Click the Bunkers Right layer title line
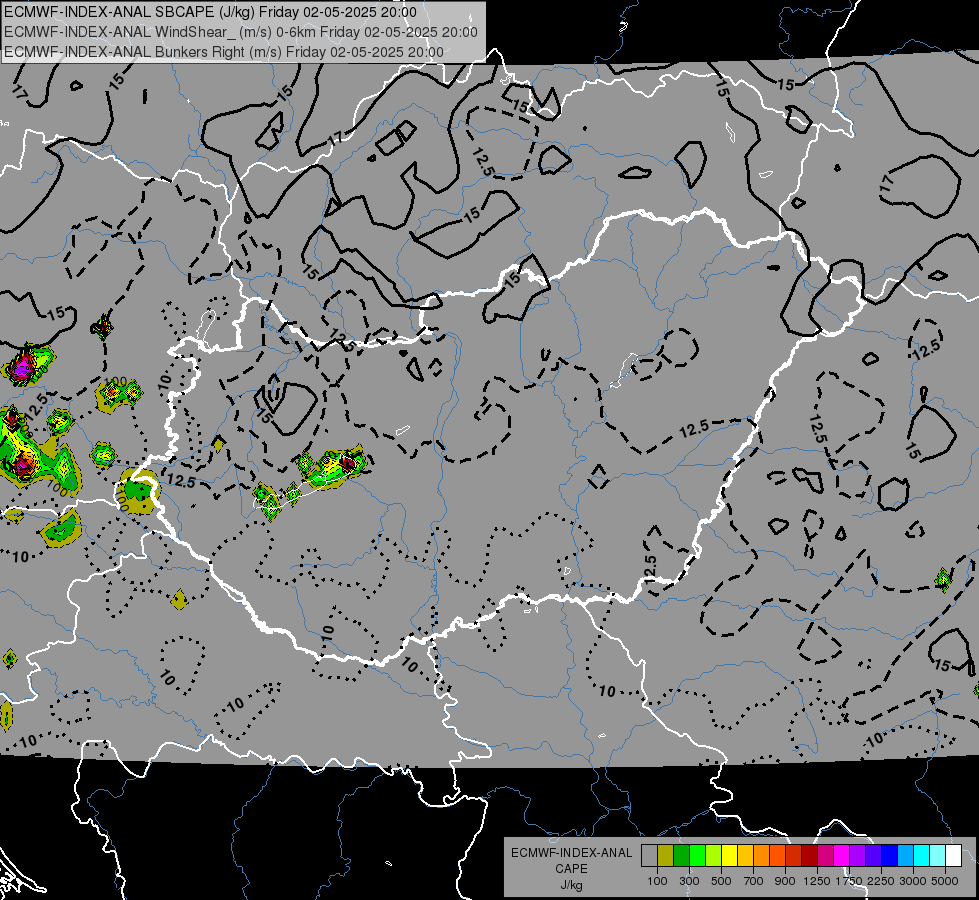Viewport: 979px width, 900px height. point(224,52)
